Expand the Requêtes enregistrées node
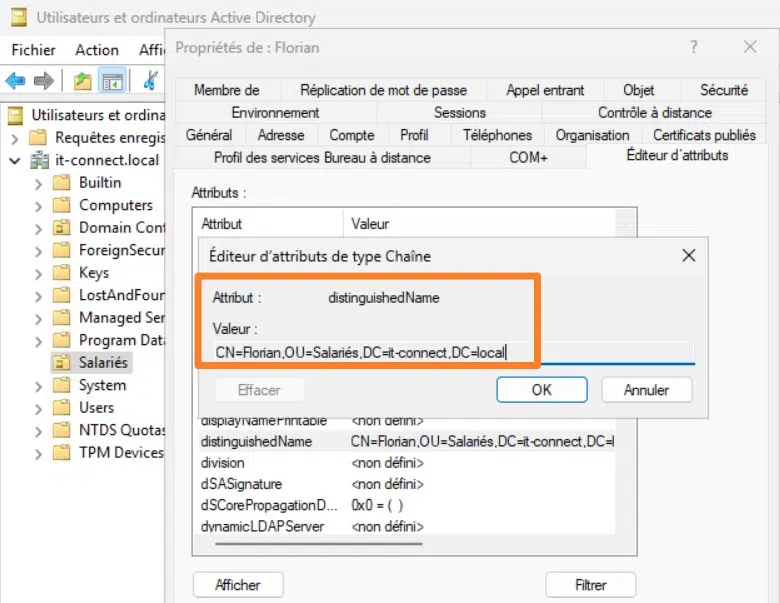Viewport: 780px width, 603px height. [15, 138]
